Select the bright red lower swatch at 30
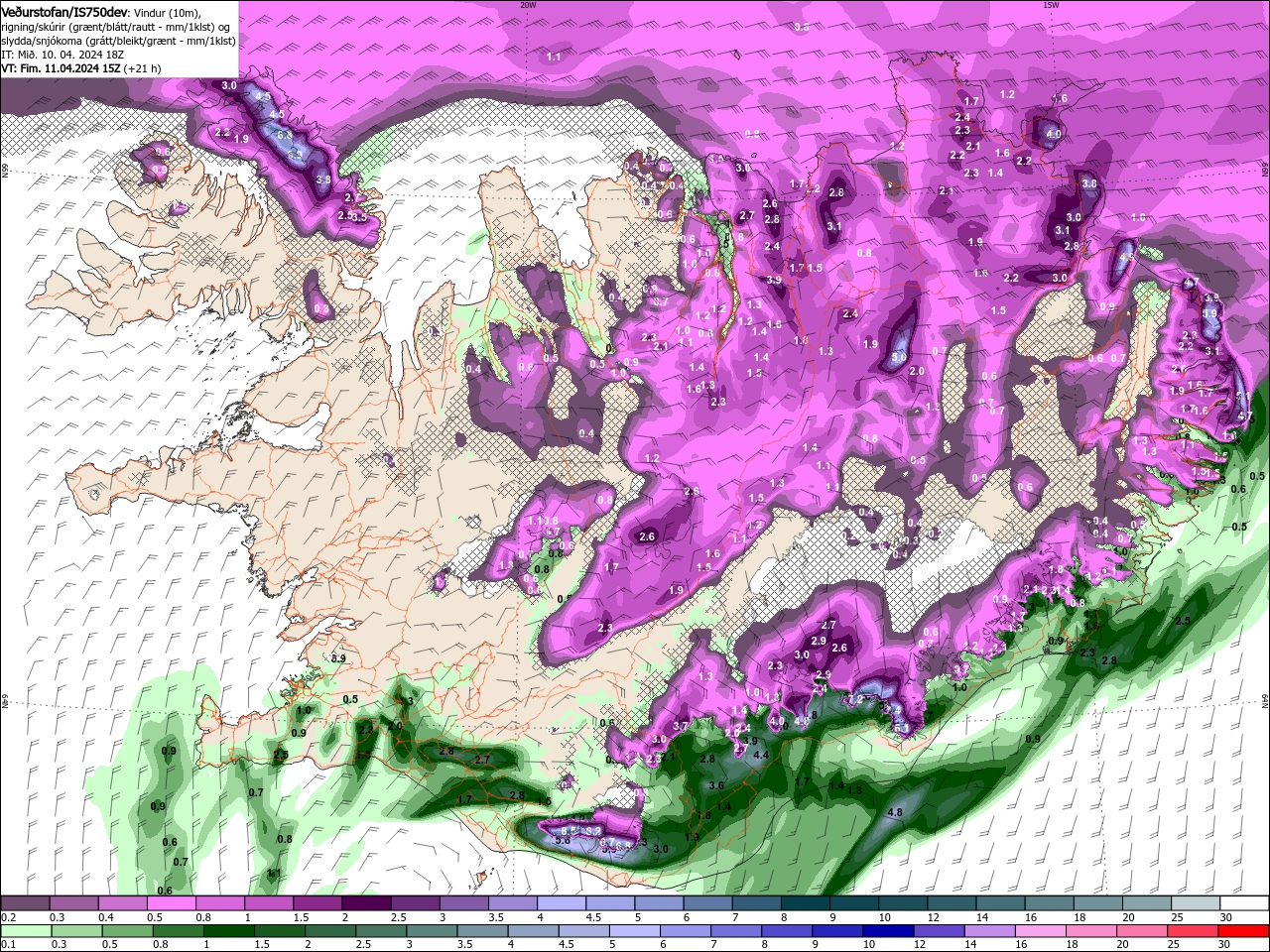 (x=1242, y=931)
